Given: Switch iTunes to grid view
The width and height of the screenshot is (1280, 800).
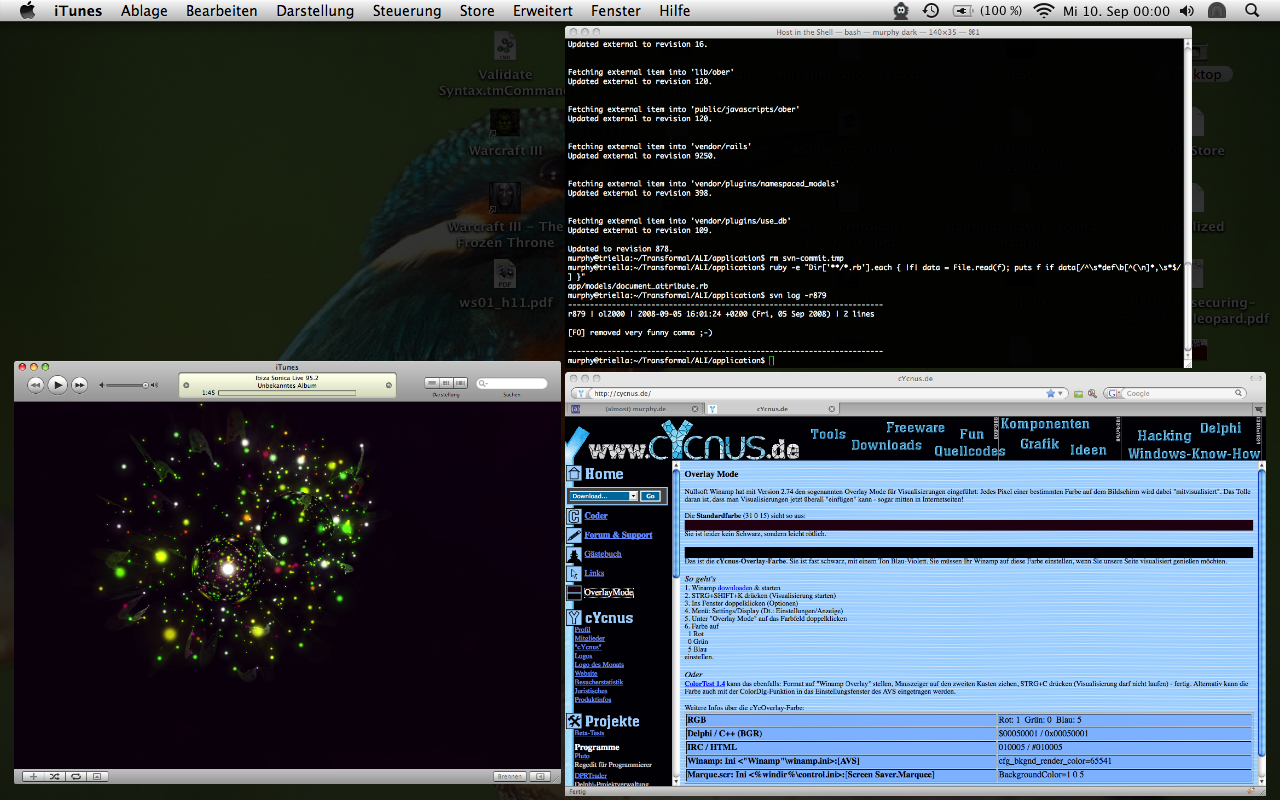Looking at the screenshot, I should [x=446, y=383].
